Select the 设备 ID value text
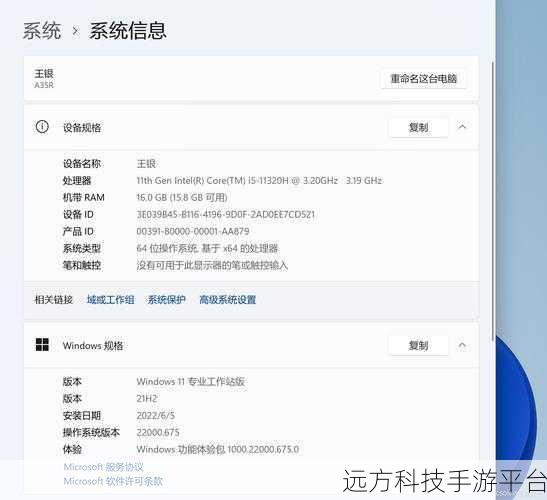Screen dimensions: 547x500 click(225, 215)
